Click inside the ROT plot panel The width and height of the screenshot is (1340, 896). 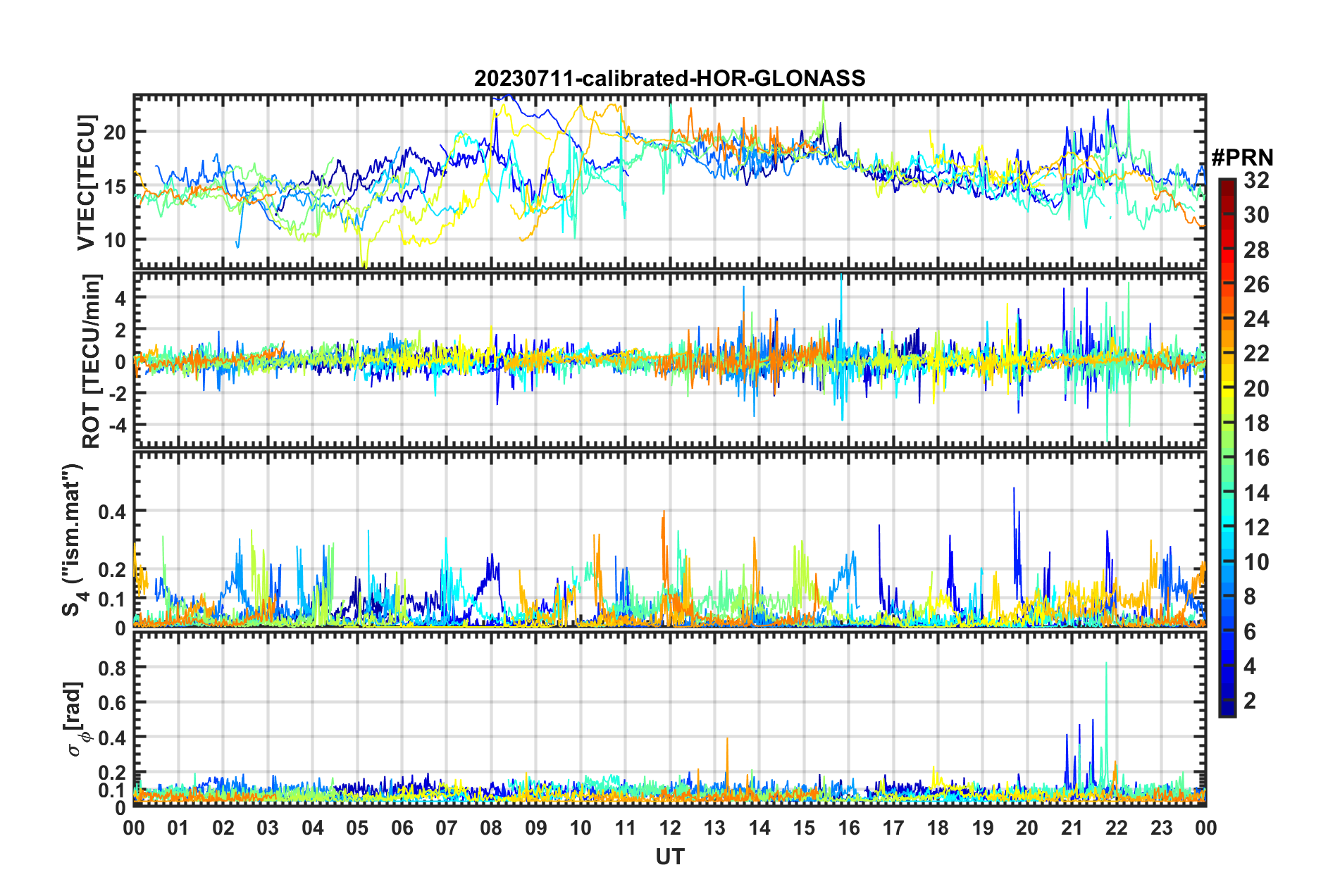669,360
